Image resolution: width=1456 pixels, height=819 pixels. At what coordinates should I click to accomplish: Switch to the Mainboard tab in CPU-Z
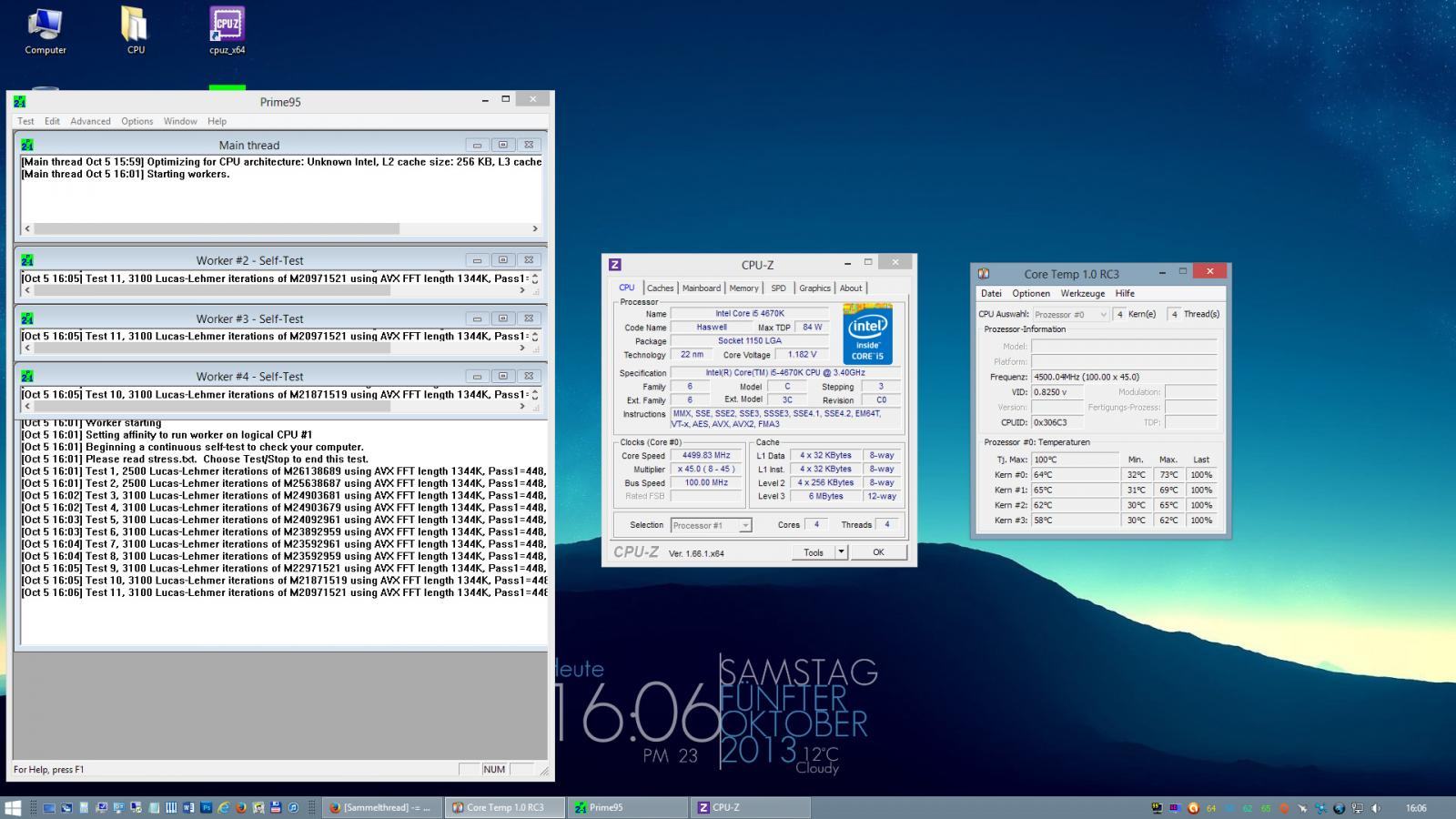pyautogui.click(x=701, y=288)
